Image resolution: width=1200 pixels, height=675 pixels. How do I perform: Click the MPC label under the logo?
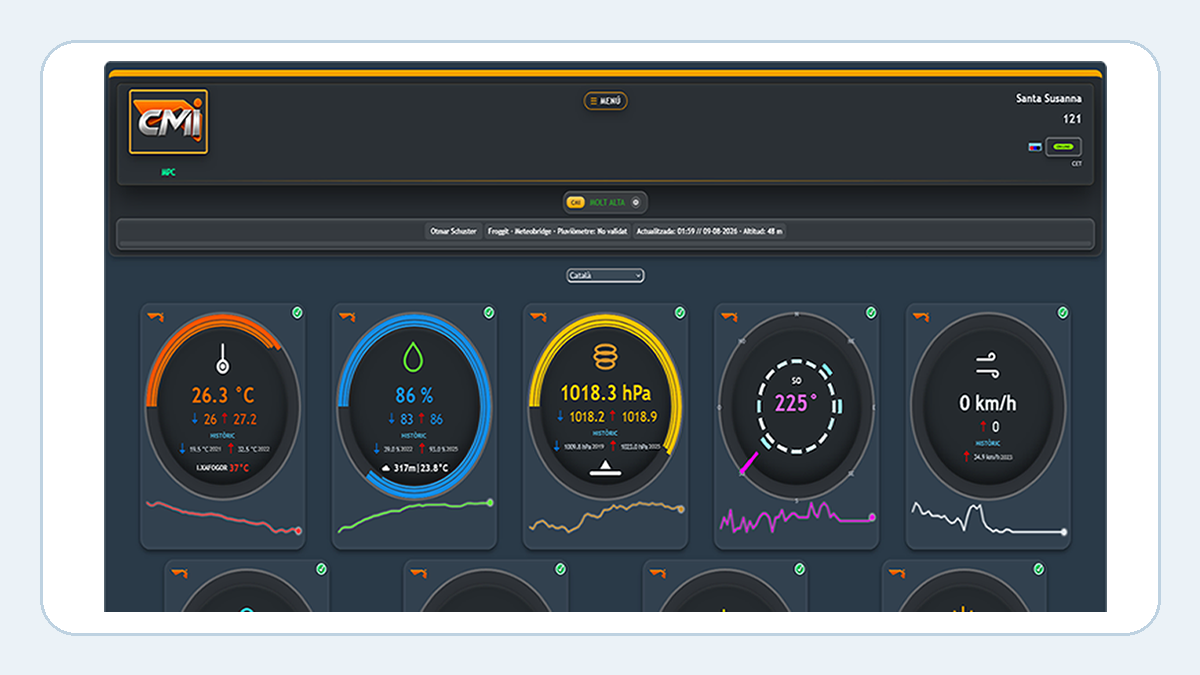(168, 172)
